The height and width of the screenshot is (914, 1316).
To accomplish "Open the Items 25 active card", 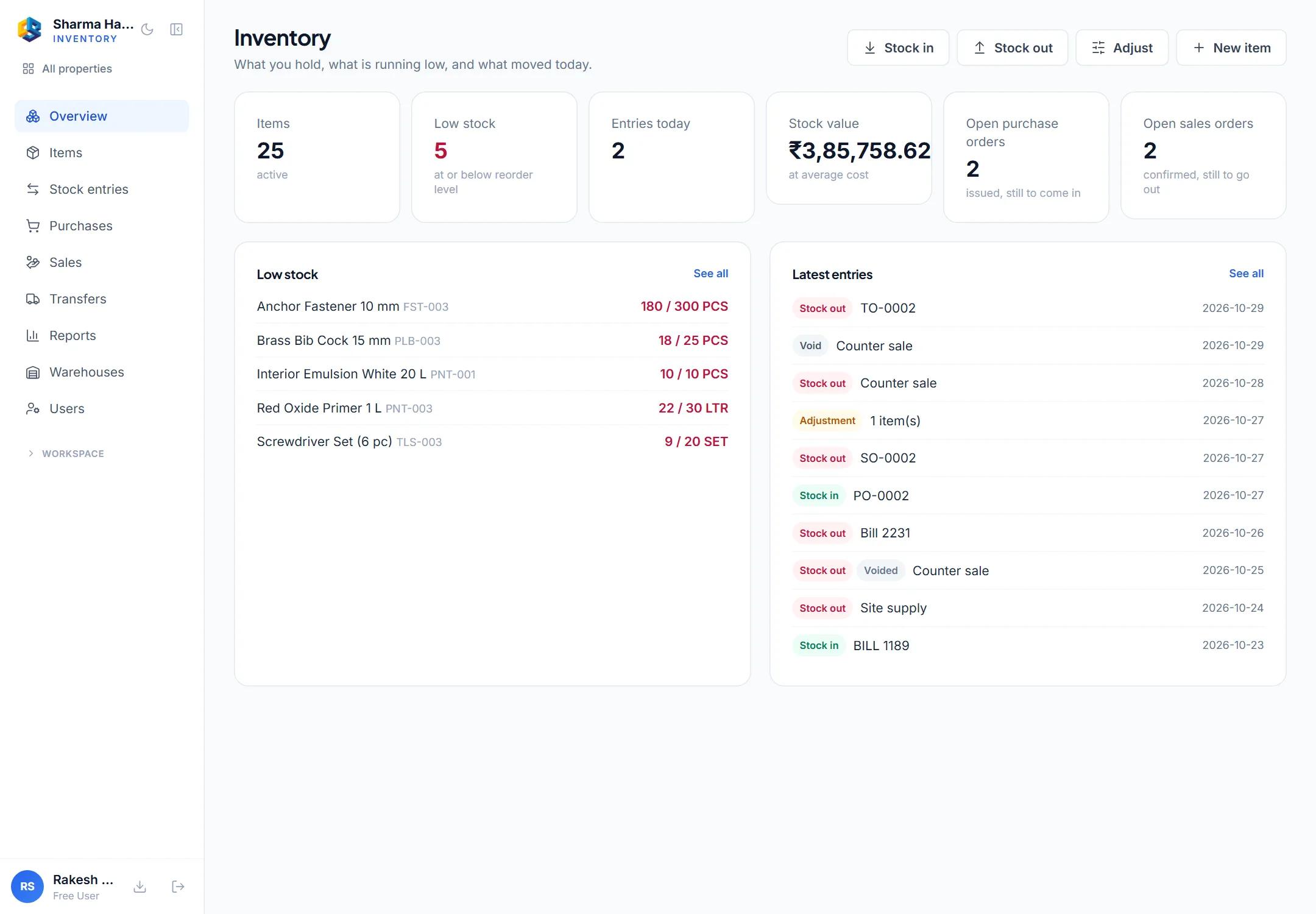I will [x=317, y=157].
